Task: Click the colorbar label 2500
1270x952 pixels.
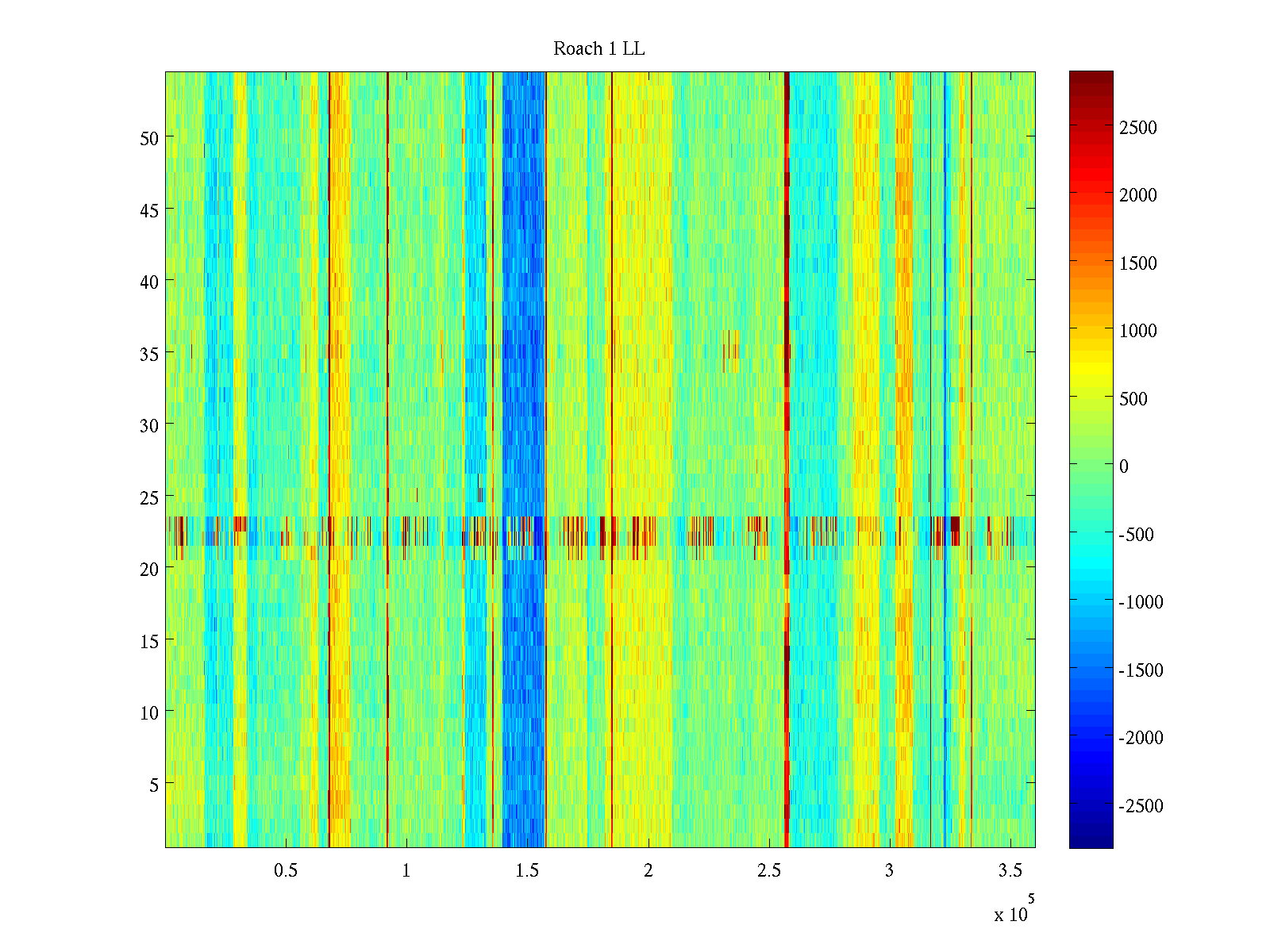Action: click(1137, 128)
